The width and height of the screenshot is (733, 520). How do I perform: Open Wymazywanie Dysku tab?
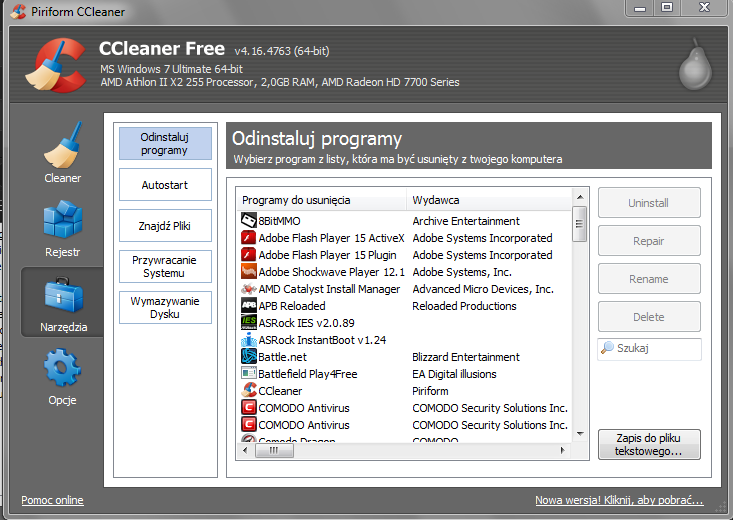[165, 307]
